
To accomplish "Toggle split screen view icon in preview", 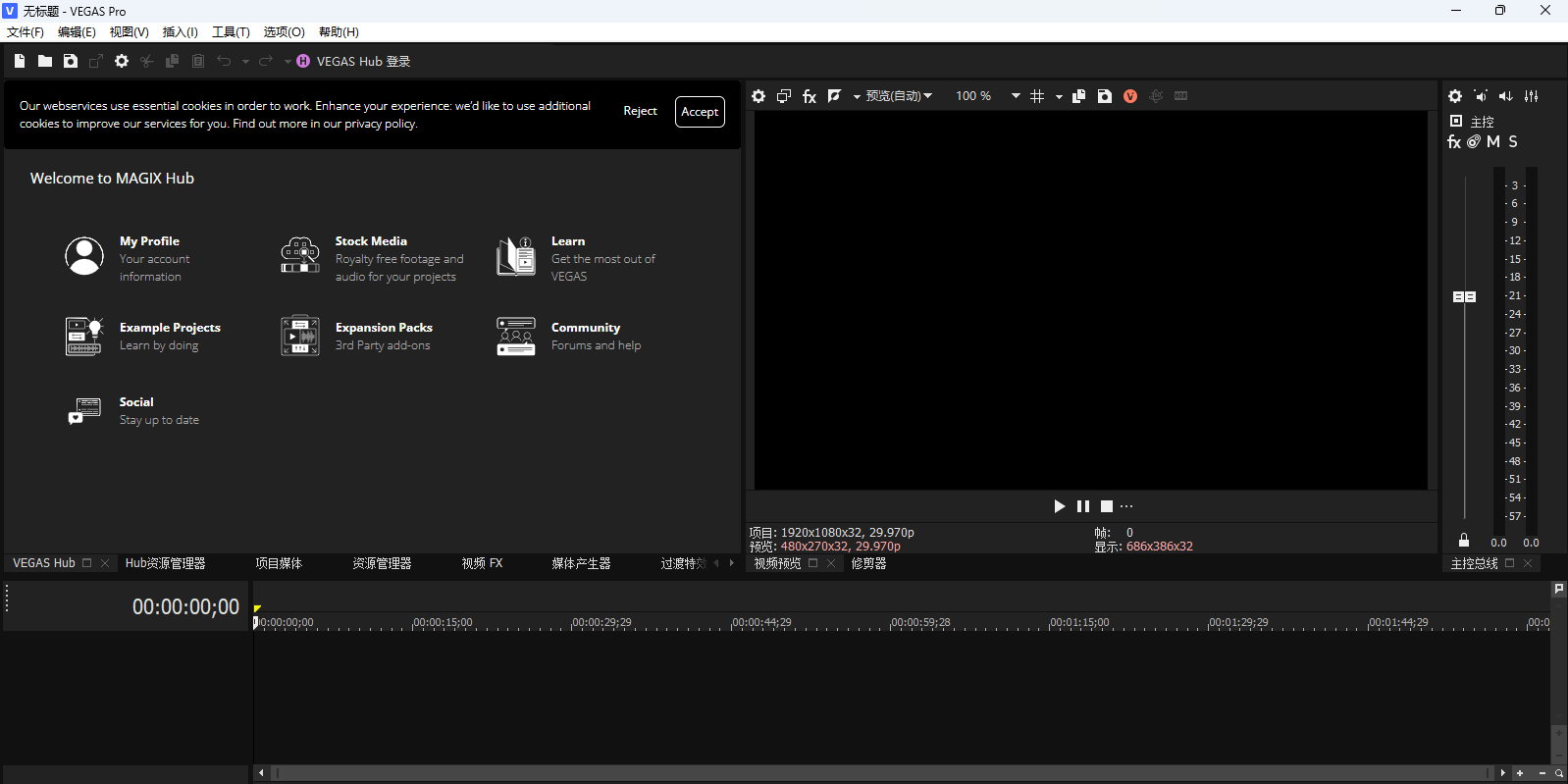I will click(x=835, y=96).
